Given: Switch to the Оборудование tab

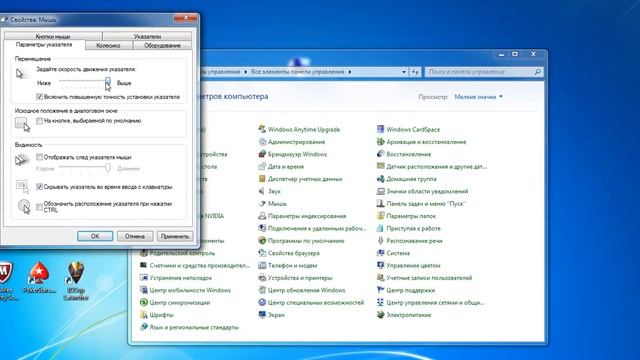Looking at the screenshot, I should pos(162,45).
